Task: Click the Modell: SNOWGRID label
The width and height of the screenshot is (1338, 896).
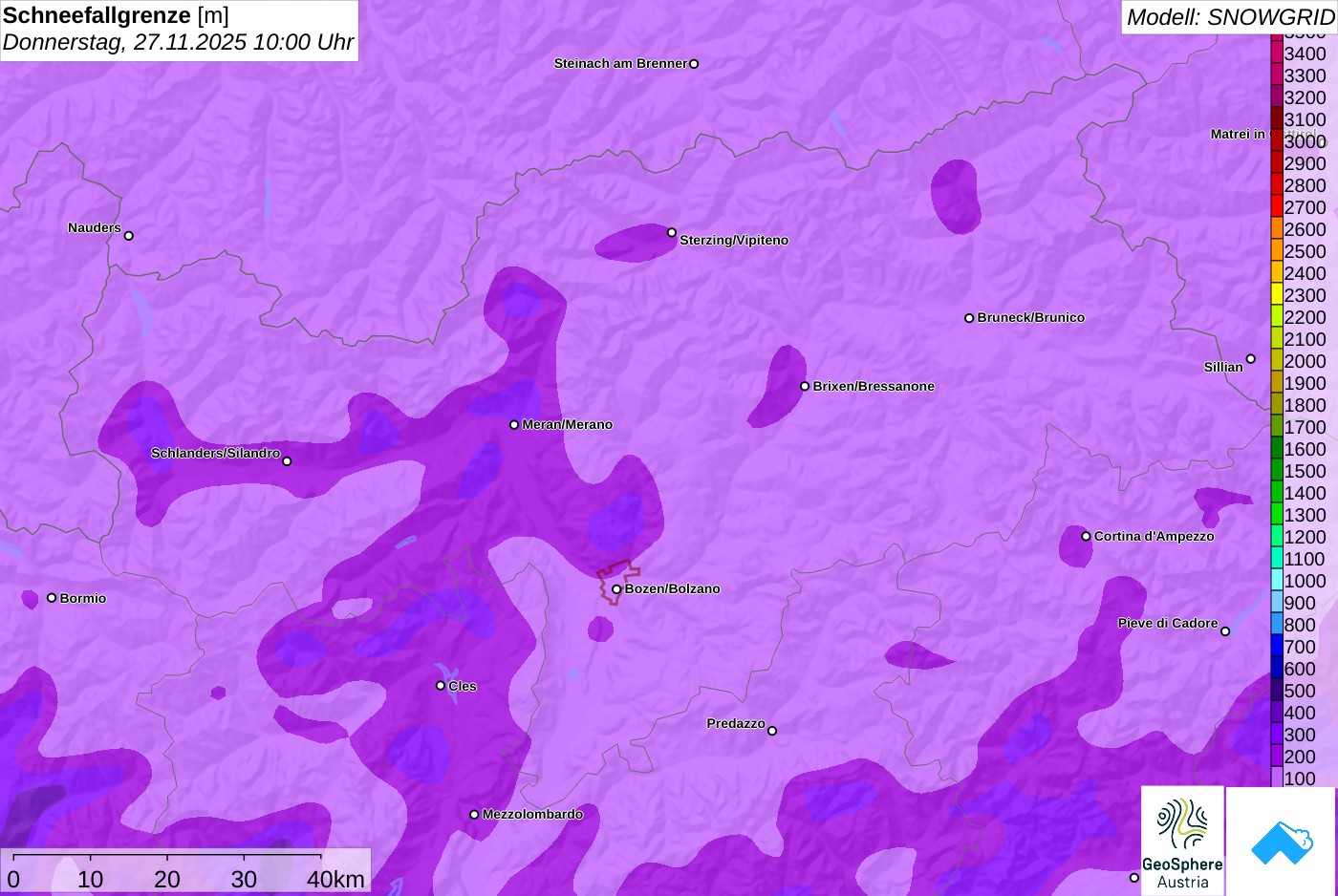Action: [x=1230, y=17]
